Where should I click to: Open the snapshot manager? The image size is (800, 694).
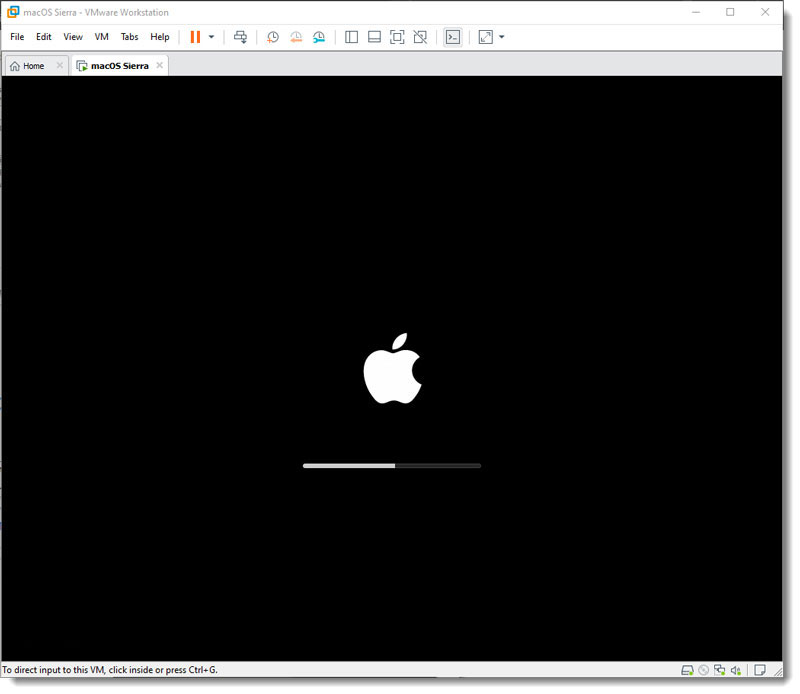[x=319, y=37]
